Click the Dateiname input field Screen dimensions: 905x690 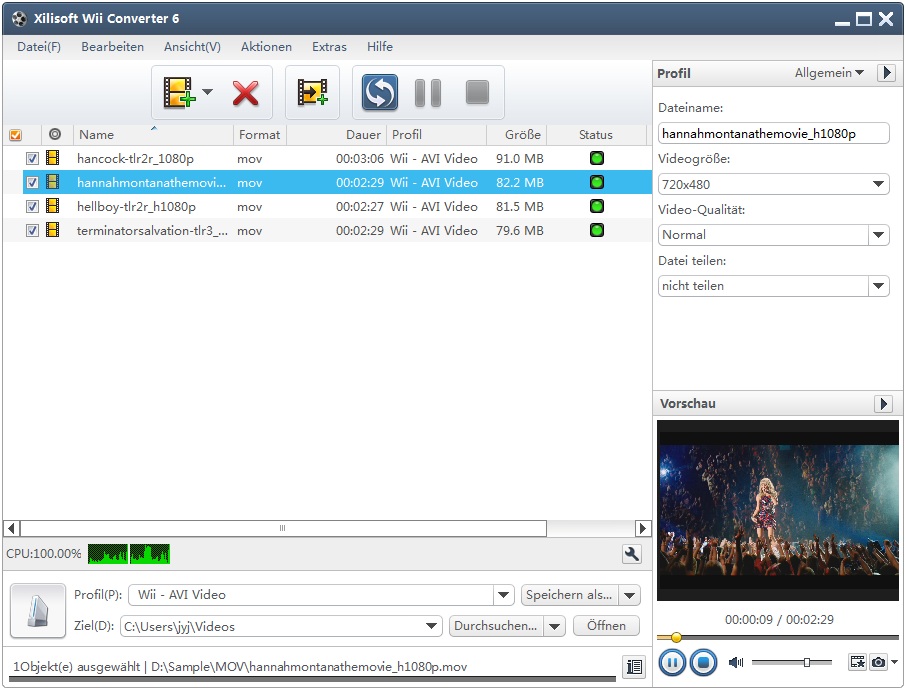773,134
